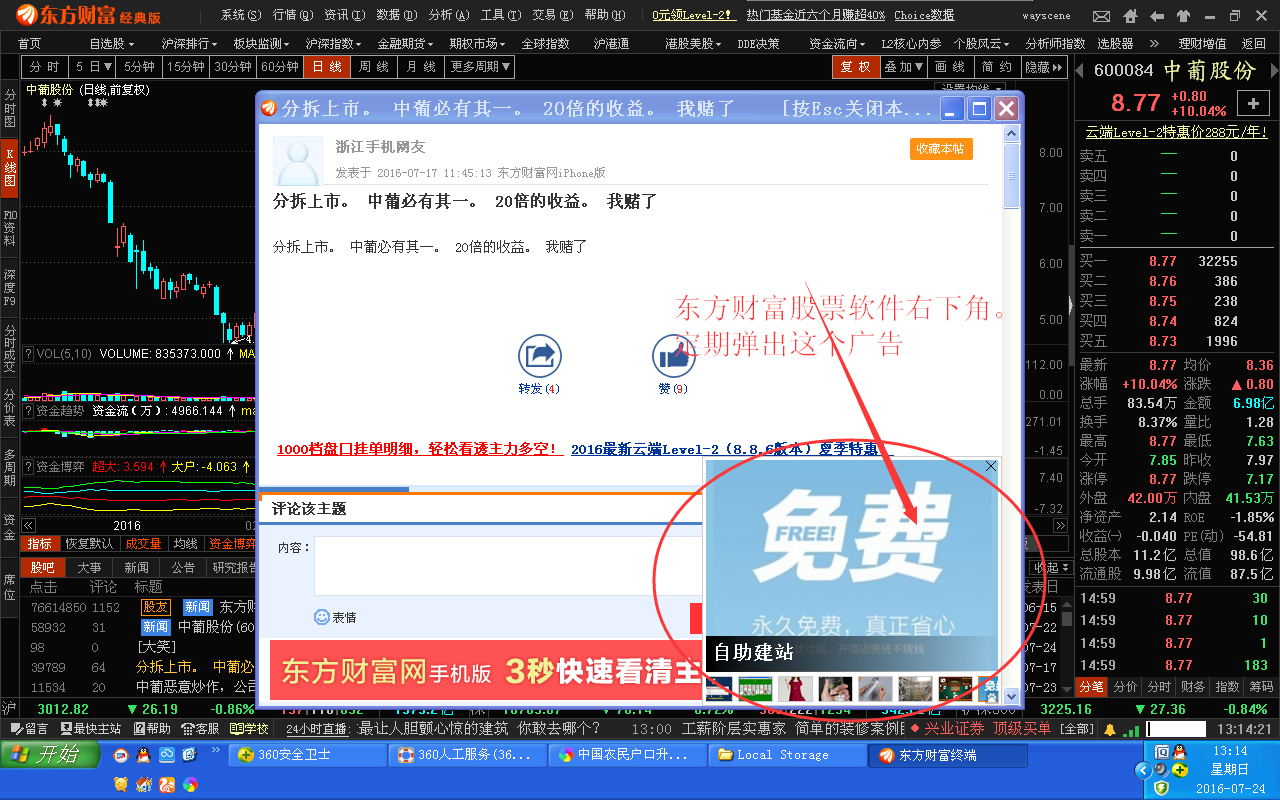This screenshot has height=800, width=1280.
Task: Open the 分笔 tab in right panel
Action: pos(1091,686)
